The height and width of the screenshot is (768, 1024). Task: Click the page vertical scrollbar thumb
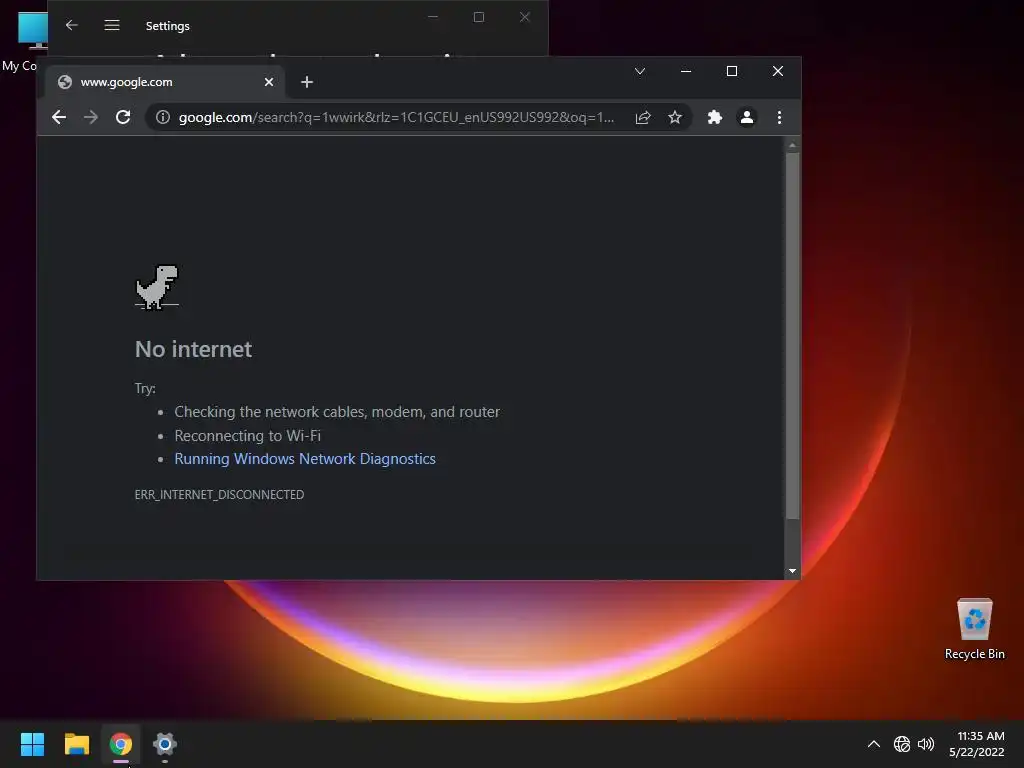coord(793,336)
